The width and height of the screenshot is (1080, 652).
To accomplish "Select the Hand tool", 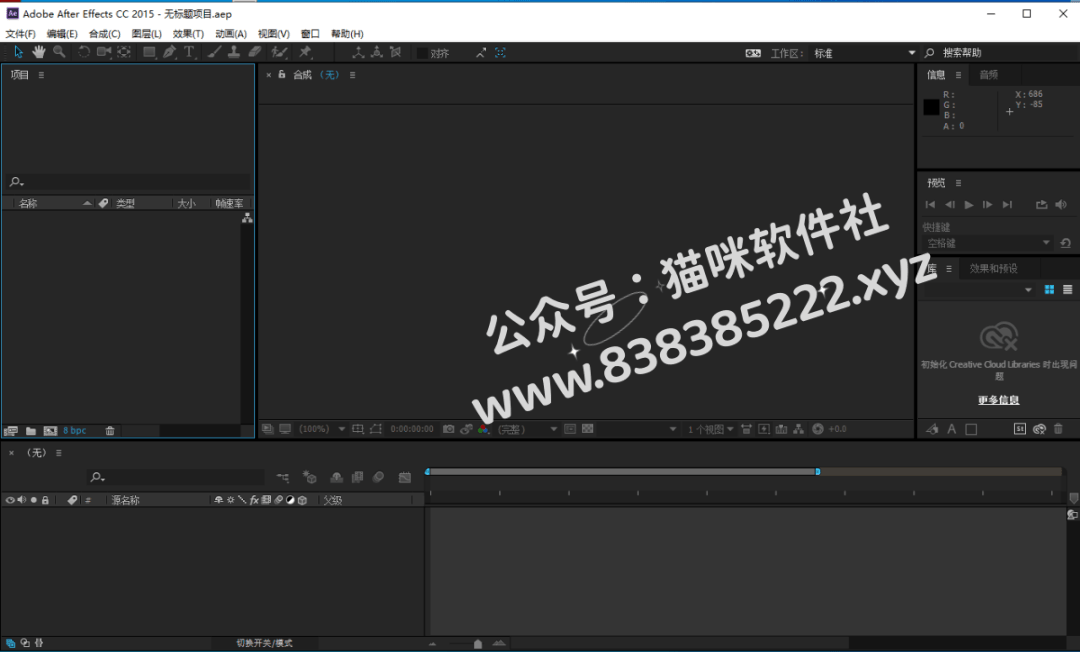I will coord(39,52).
